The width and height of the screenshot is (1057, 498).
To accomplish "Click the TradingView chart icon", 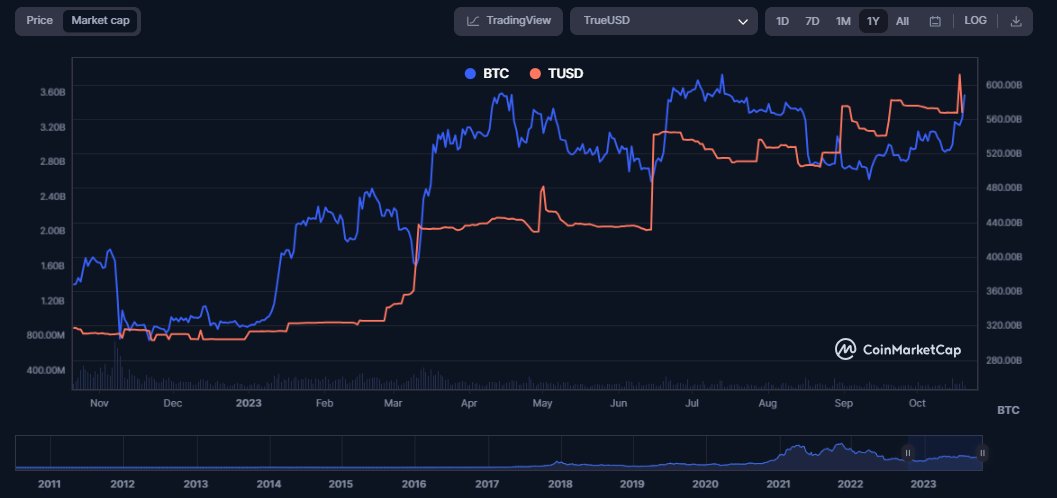I will [x=473, y=21].
